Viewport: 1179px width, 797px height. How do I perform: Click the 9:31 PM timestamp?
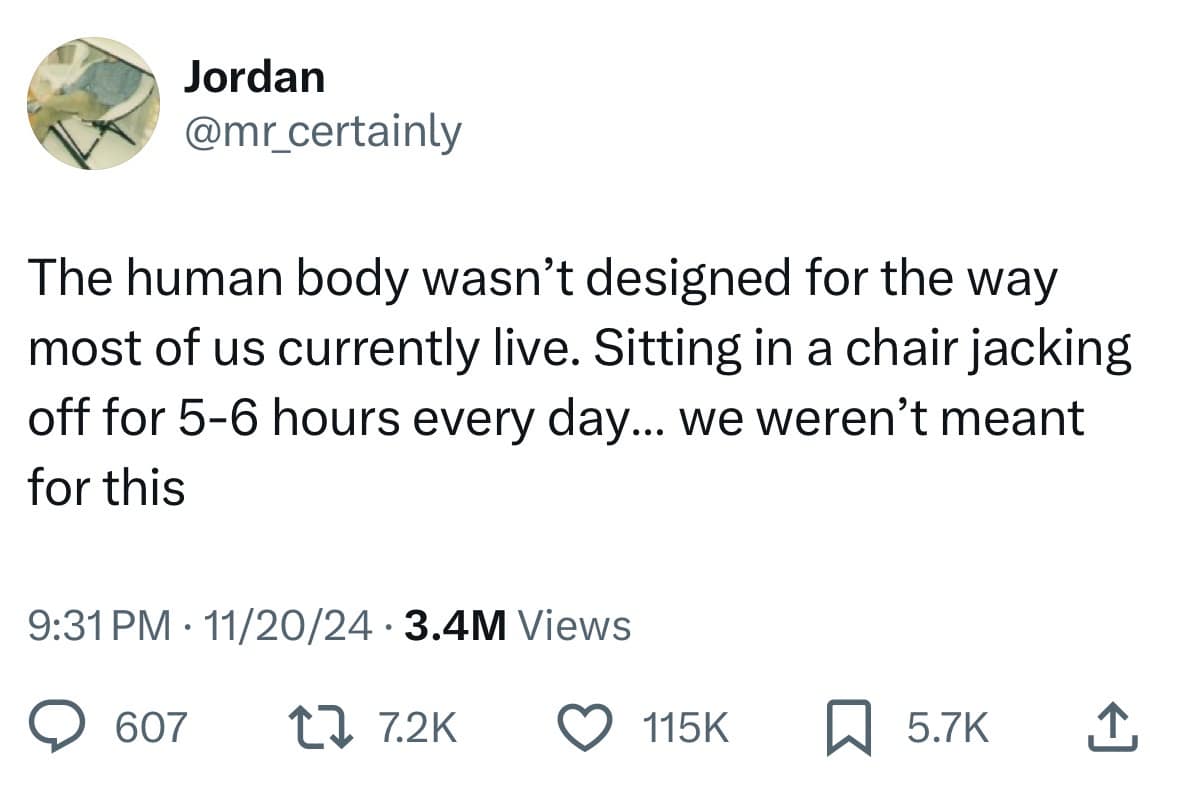[98, 626]
